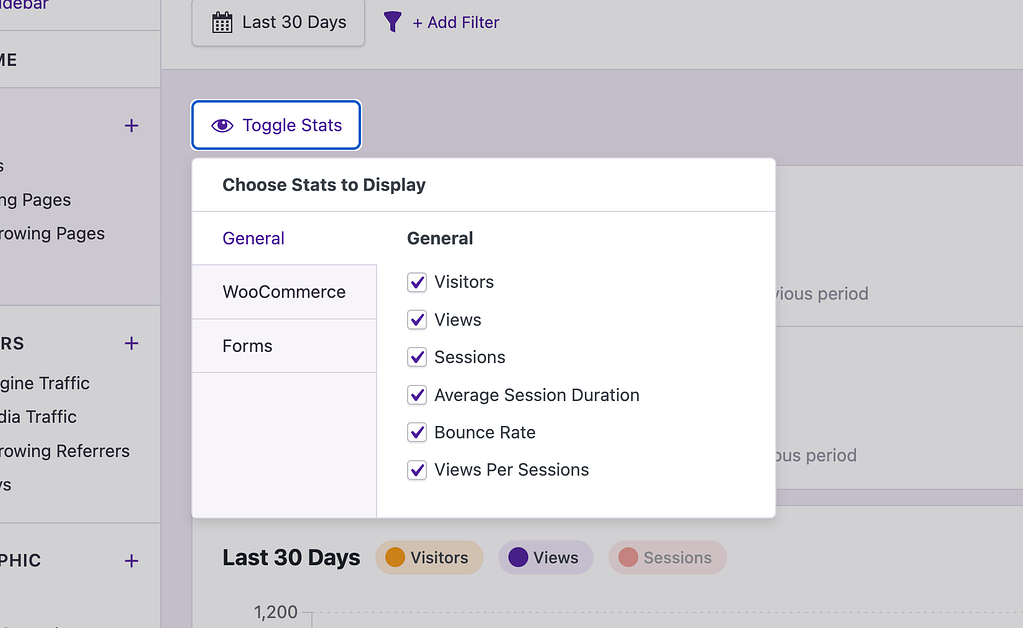Click the orange Visitors legend dot
This screenshot has width=1023, height=628.
click(x=395, y=558)
